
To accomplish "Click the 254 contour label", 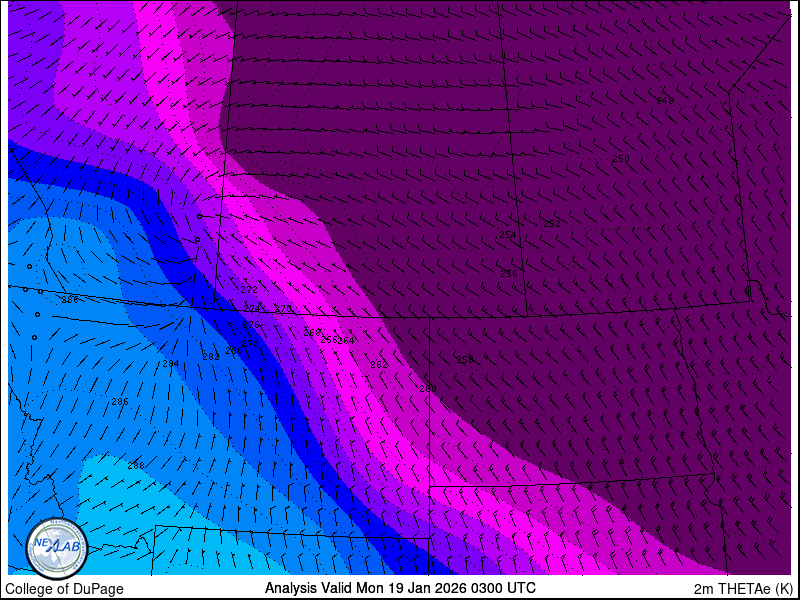I will pos(508,235).
